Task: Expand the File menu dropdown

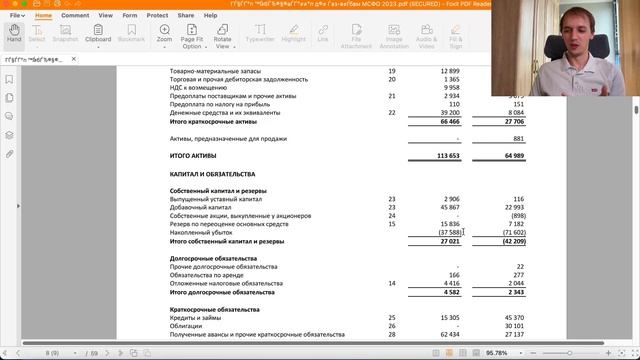Action: [17, 16]
